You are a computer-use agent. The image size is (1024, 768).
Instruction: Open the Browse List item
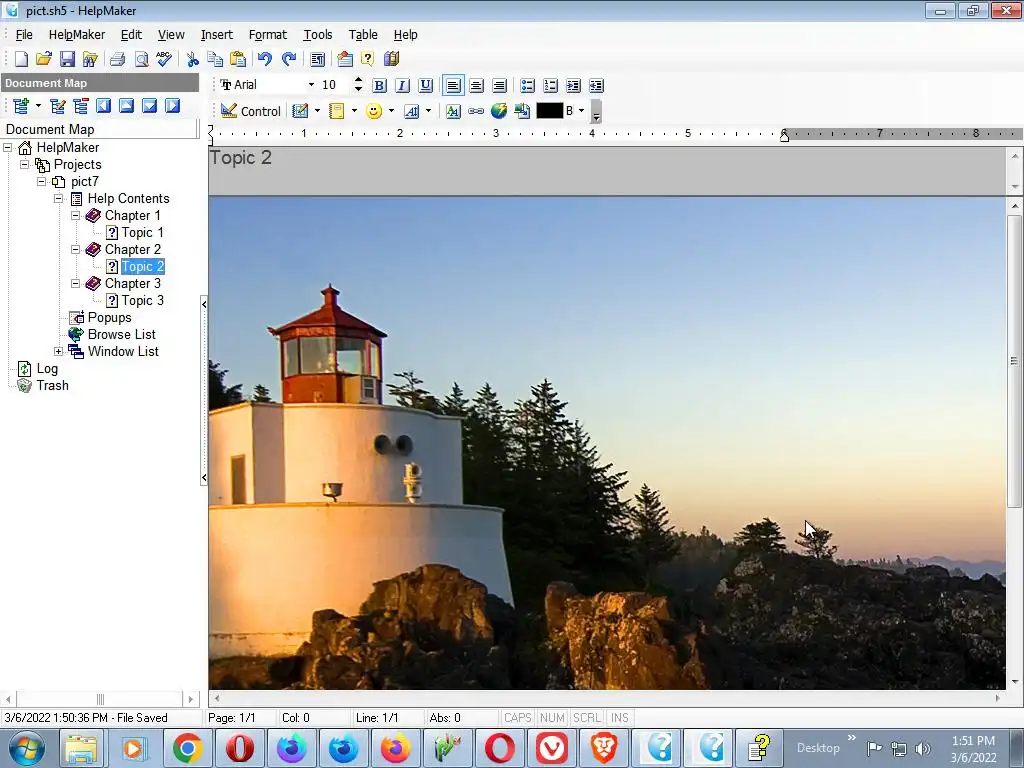(x=121, y=334)
